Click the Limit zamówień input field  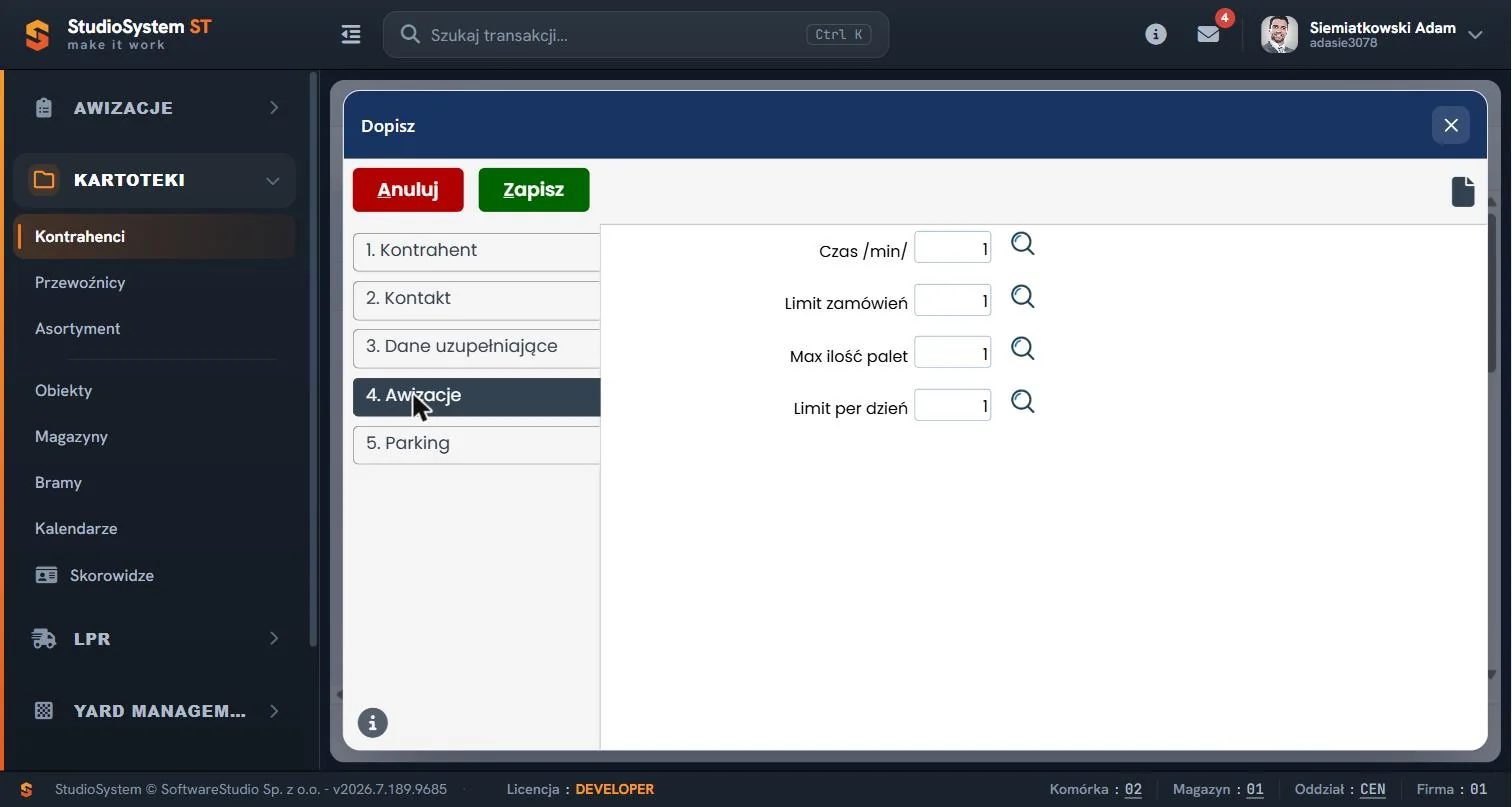click(x=953, y=300)
